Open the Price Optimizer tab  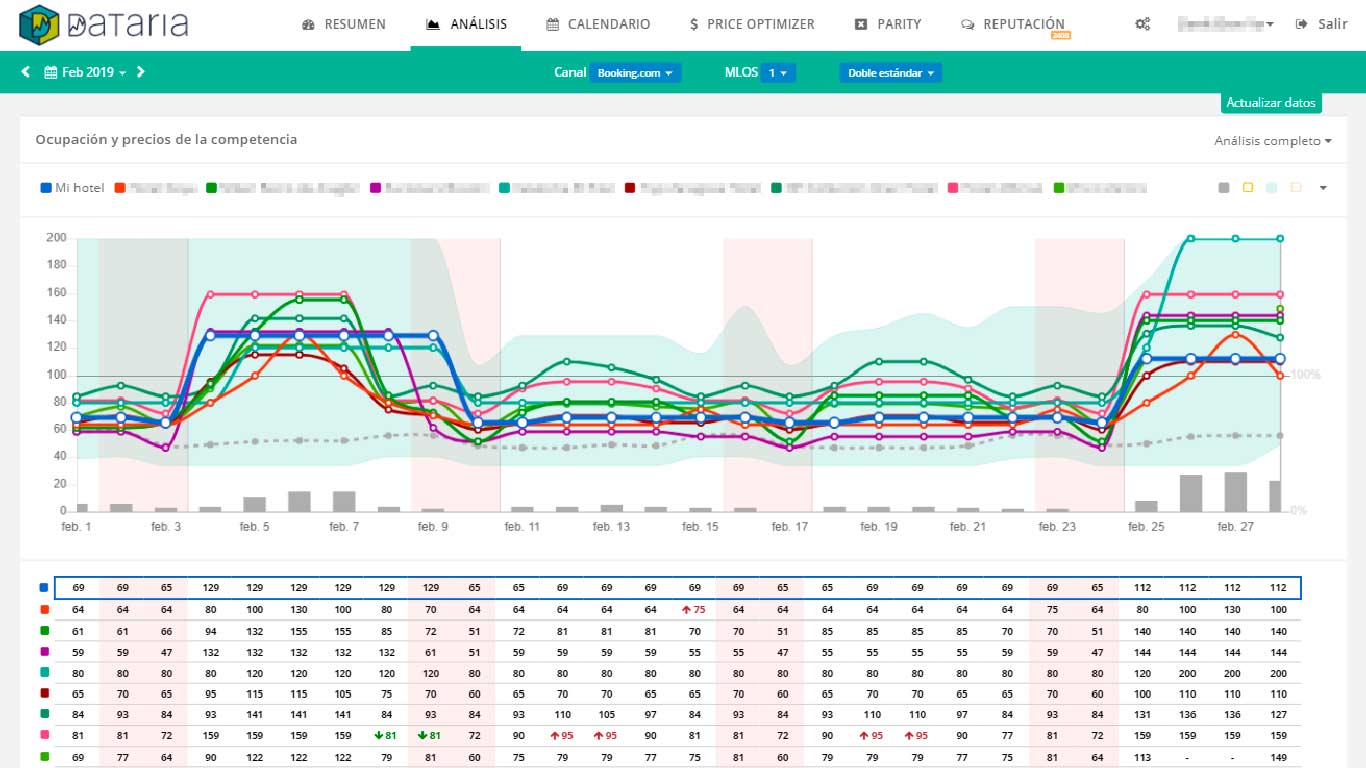pyautogui.click(x=752, y=24)
